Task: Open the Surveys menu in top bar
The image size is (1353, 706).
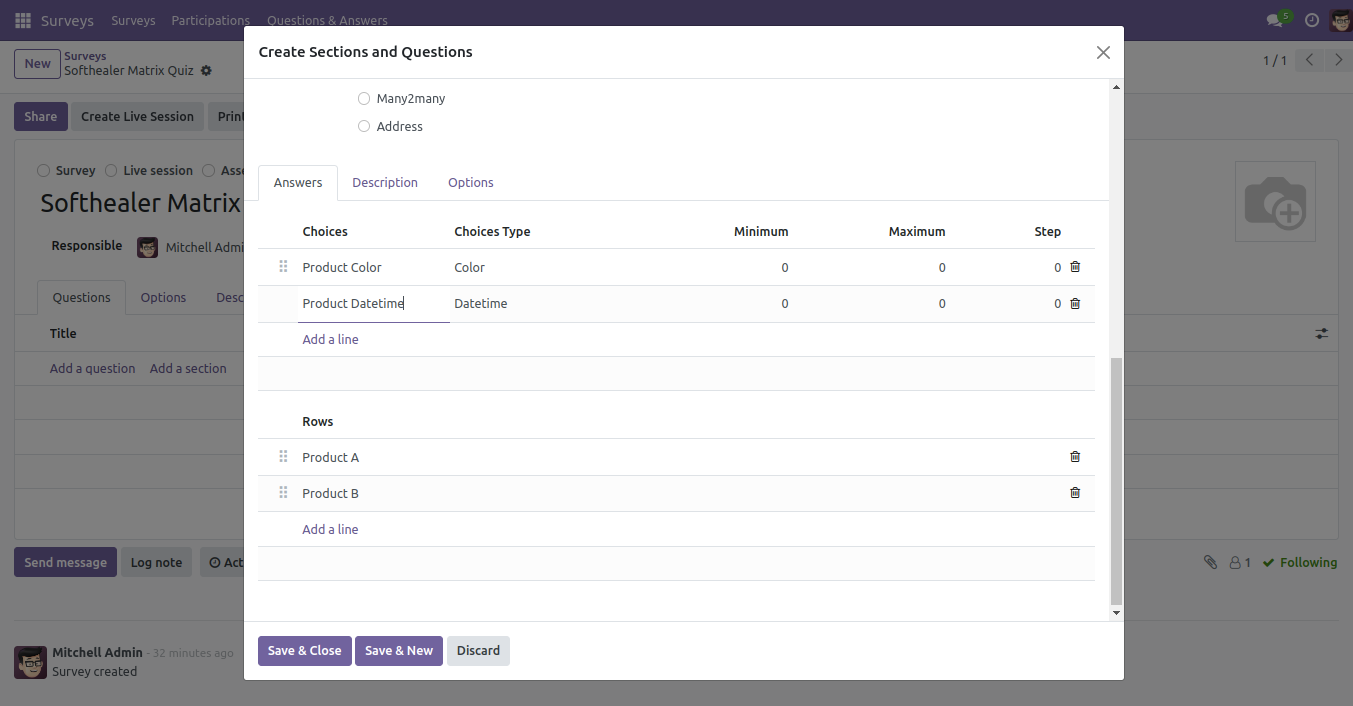Action: click(133, 20)
